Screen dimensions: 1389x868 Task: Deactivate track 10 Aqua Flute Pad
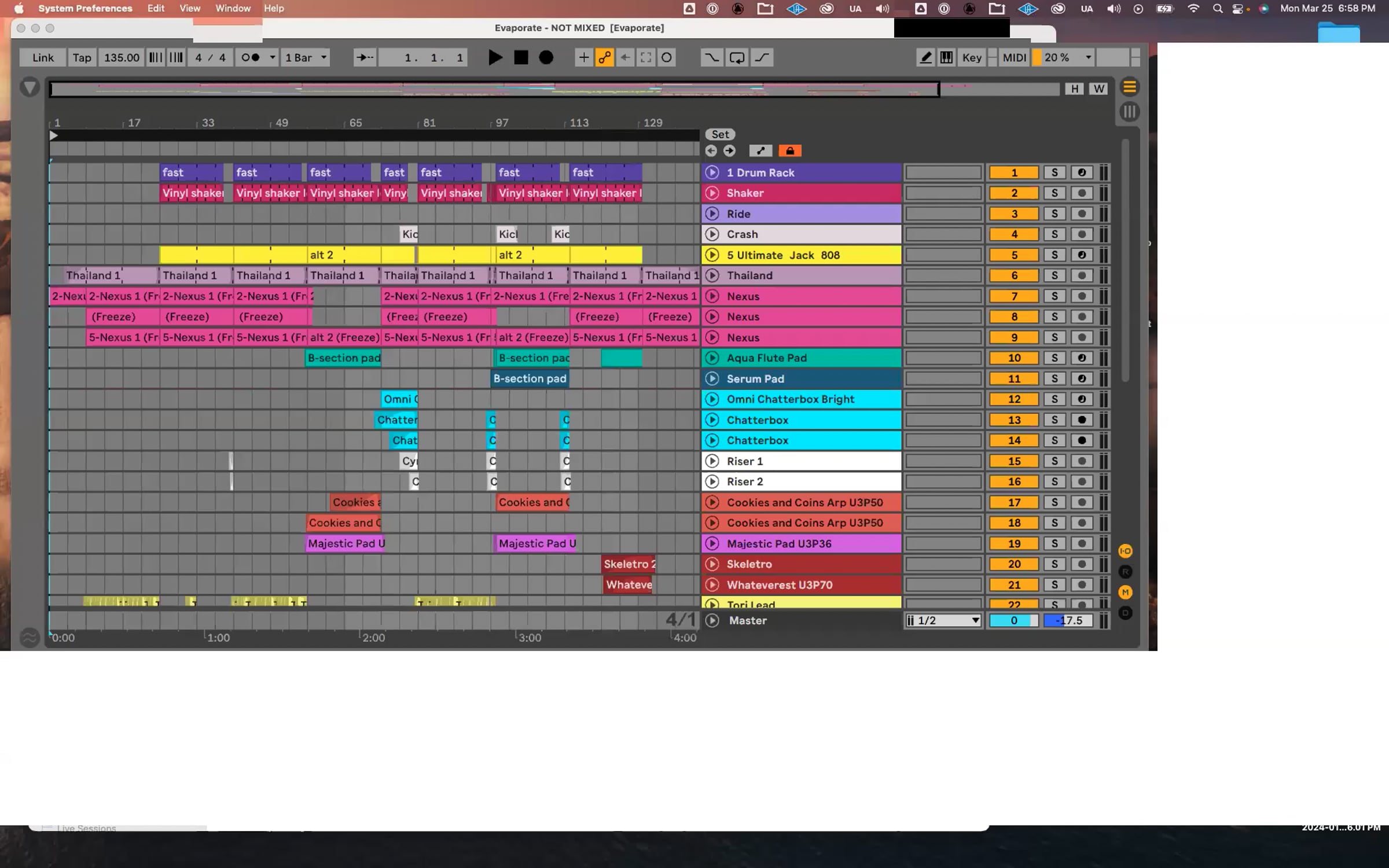click(x=1013, y=358)
